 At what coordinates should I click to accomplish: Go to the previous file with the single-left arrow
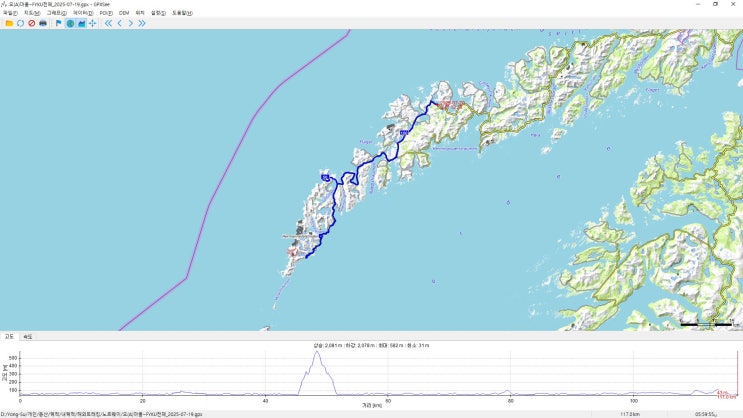[x=119, y=23]
